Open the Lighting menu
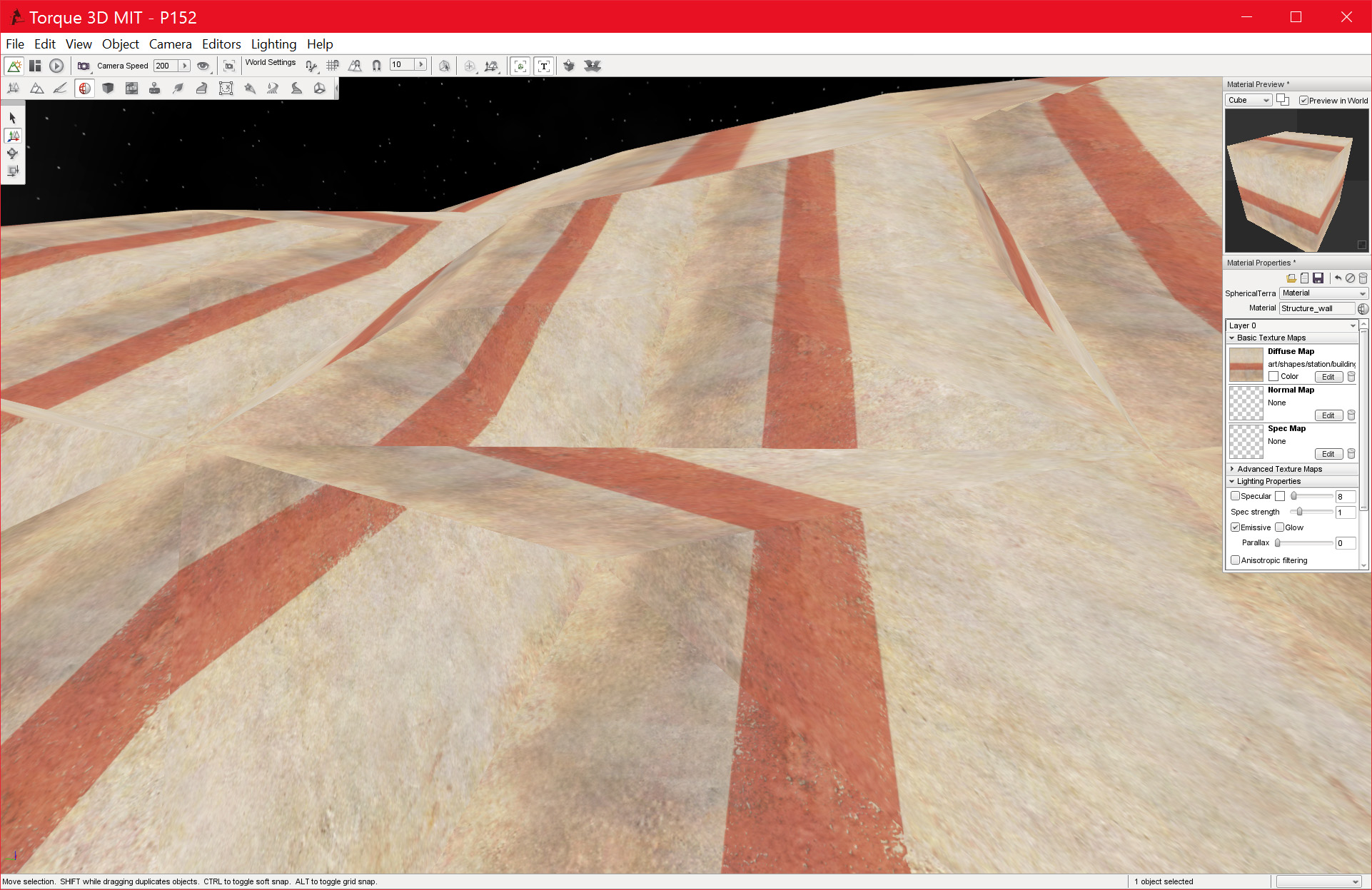The width and height of the screenshot is (1372, 890). 273,44
